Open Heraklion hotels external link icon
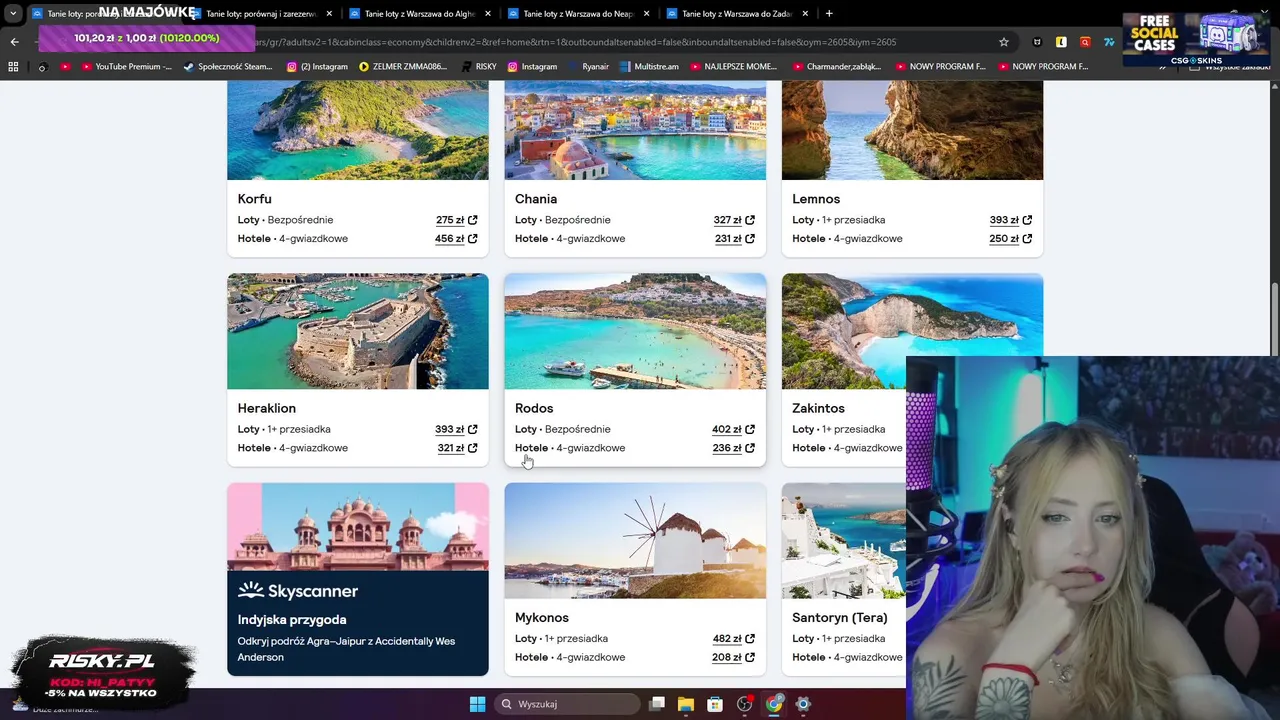Screen dimensions: 1280x720 pyautogui.click(x=473, y=448)
